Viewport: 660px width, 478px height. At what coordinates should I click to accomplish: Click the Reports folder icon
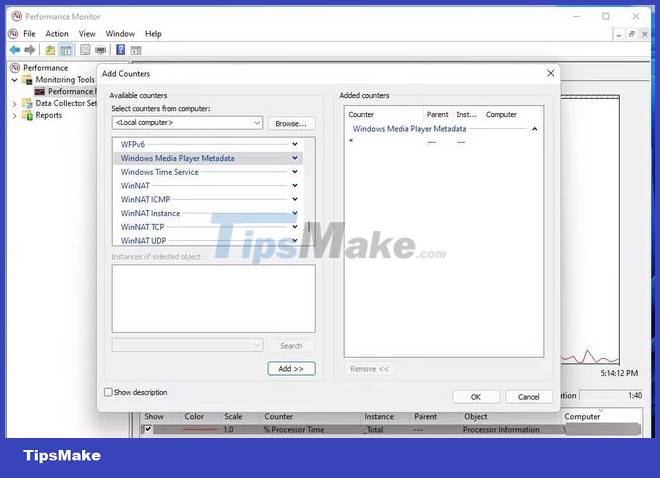[27, 115]
